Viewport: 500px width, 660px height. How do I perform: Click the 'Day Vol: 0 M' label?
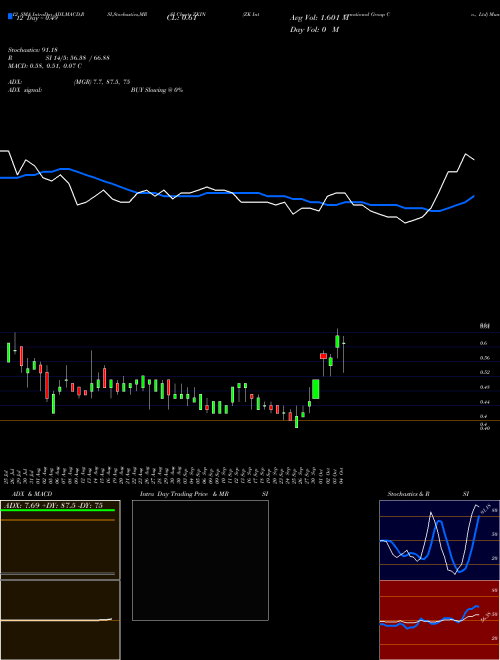pyautogui.click(x=314, y=29)
